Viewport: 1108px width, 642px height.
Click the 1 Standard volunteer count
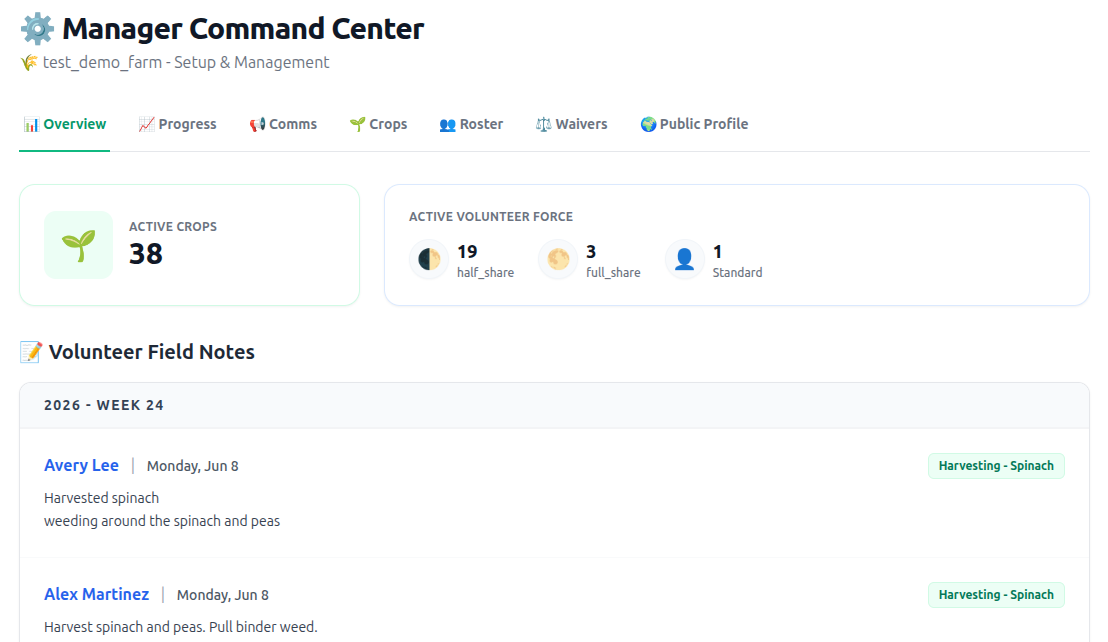[x=717, y=251]
